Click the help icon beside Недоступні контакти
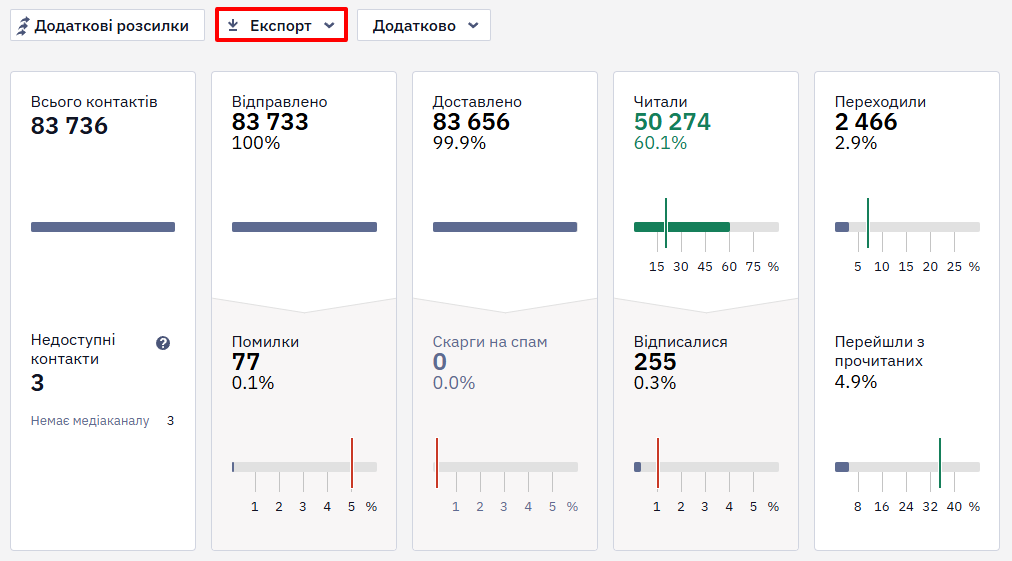The width and height of the screenshot is (1012, 561). (163, 343)
